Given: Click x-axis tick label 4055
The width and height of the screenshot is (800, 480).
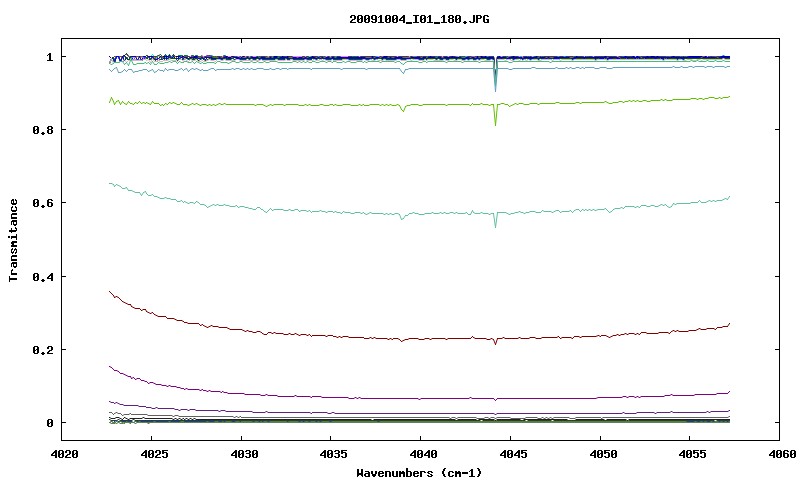Looking at the screenshot, I should [x=692, y=454].
